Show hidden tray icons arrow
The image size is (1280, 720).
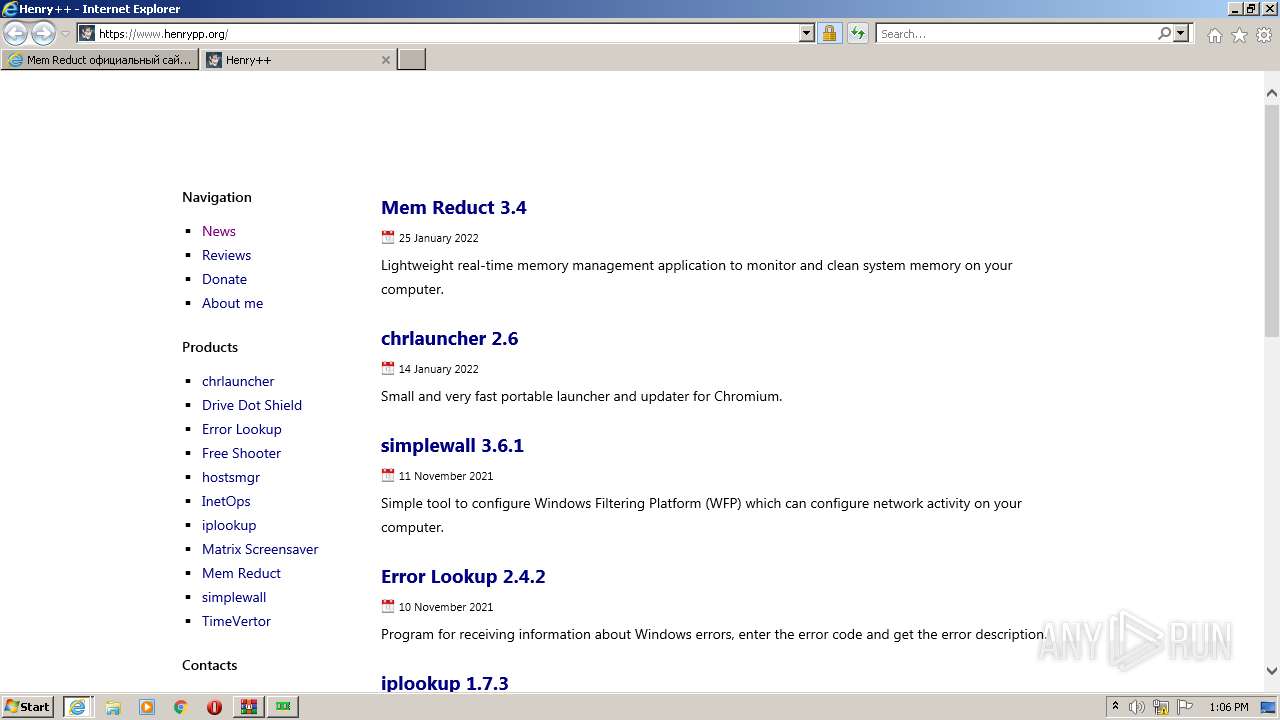[x=1115, y=707]
